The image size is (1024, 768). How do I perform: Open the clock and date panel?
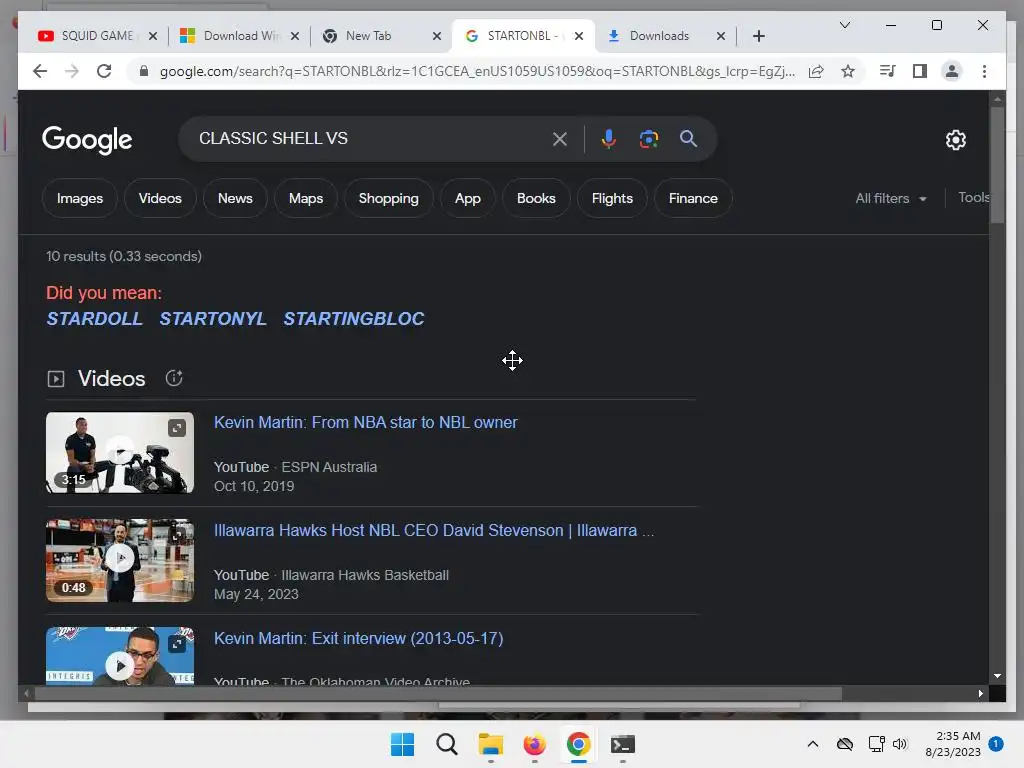(952, 744)
